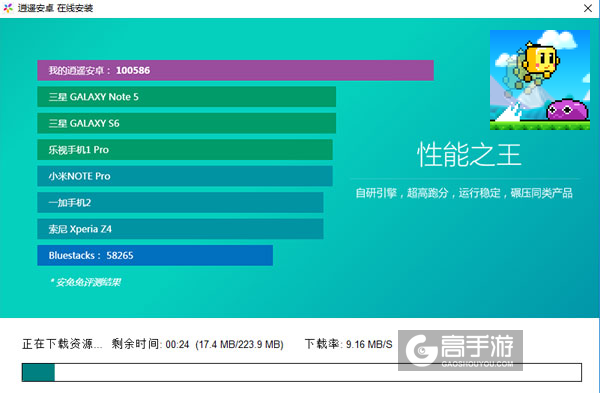Click the 正在下载资源 status text
This screenshot has height=393, width=600.
[62, 344]
